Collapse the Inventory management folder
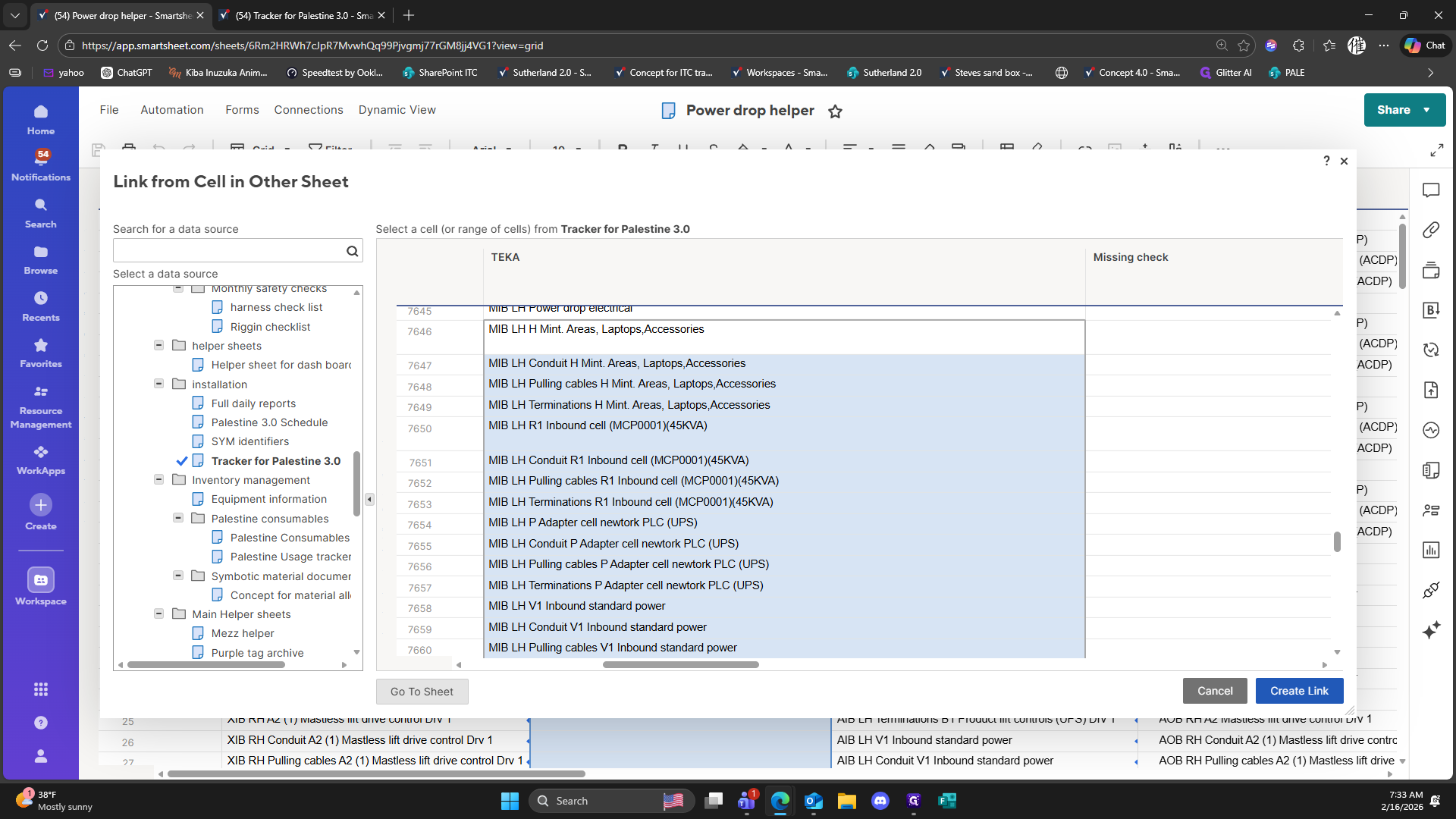The height and width of the screenshot is (819, 1456). click(159, 480)
